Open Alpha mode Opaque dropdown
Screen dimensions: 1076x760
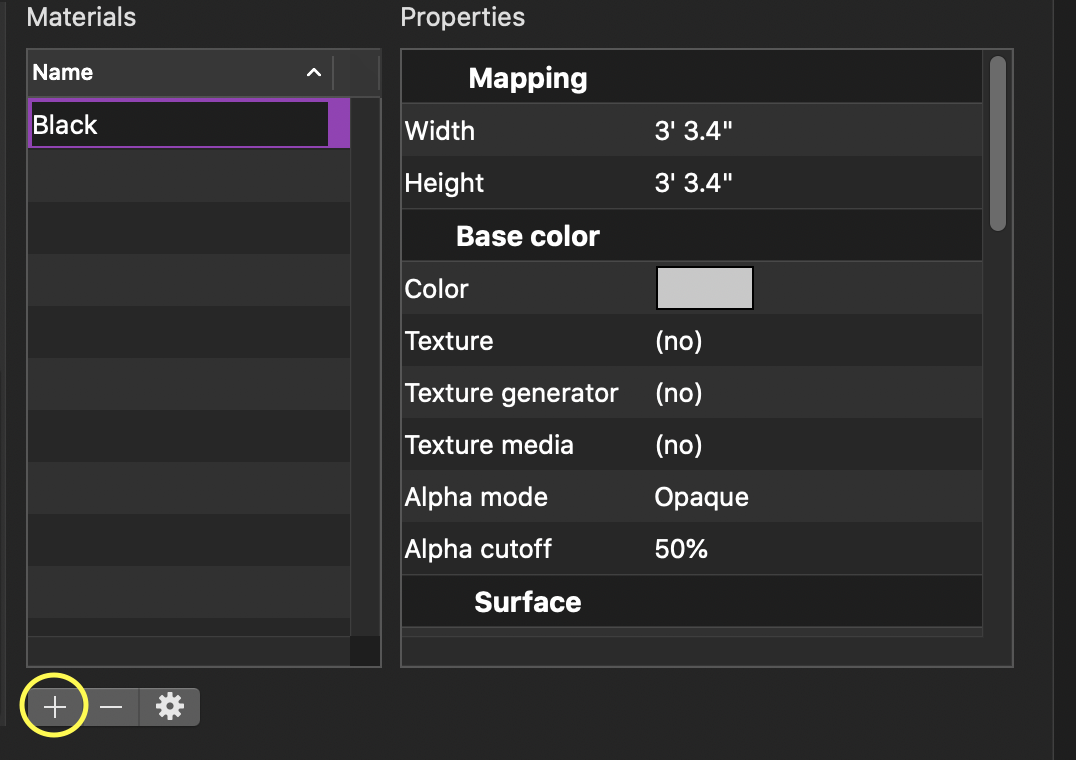click(x=701, y=497)
